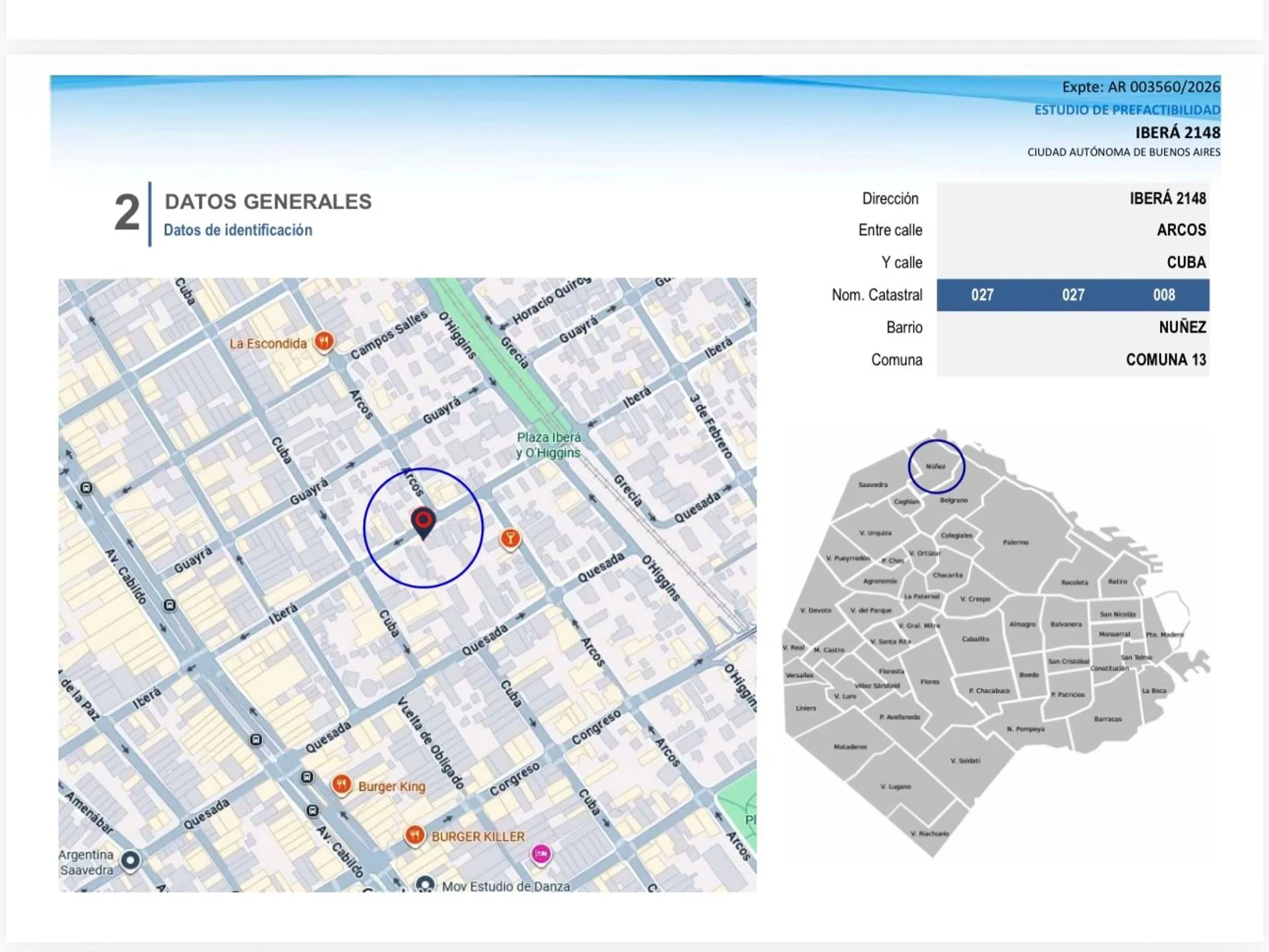Click the "Dirección" row label
The width and height of the screenshot is (1269, 952).
(x=890, y=198)
